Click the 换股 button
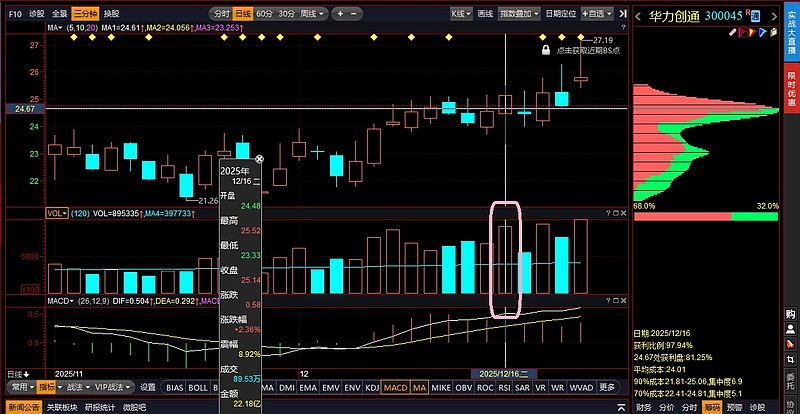 [111, 14]
